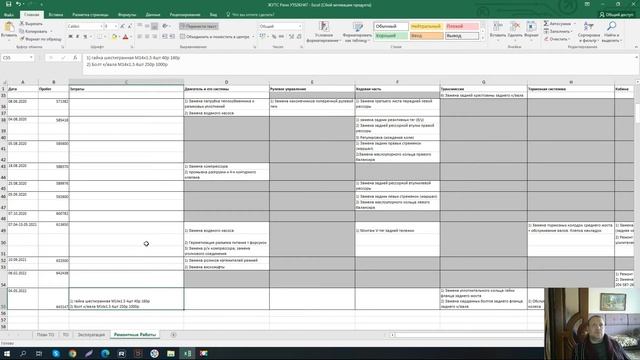640x360 pixels.
Task: Toggle align text right
Action: (x=155, y=37)
